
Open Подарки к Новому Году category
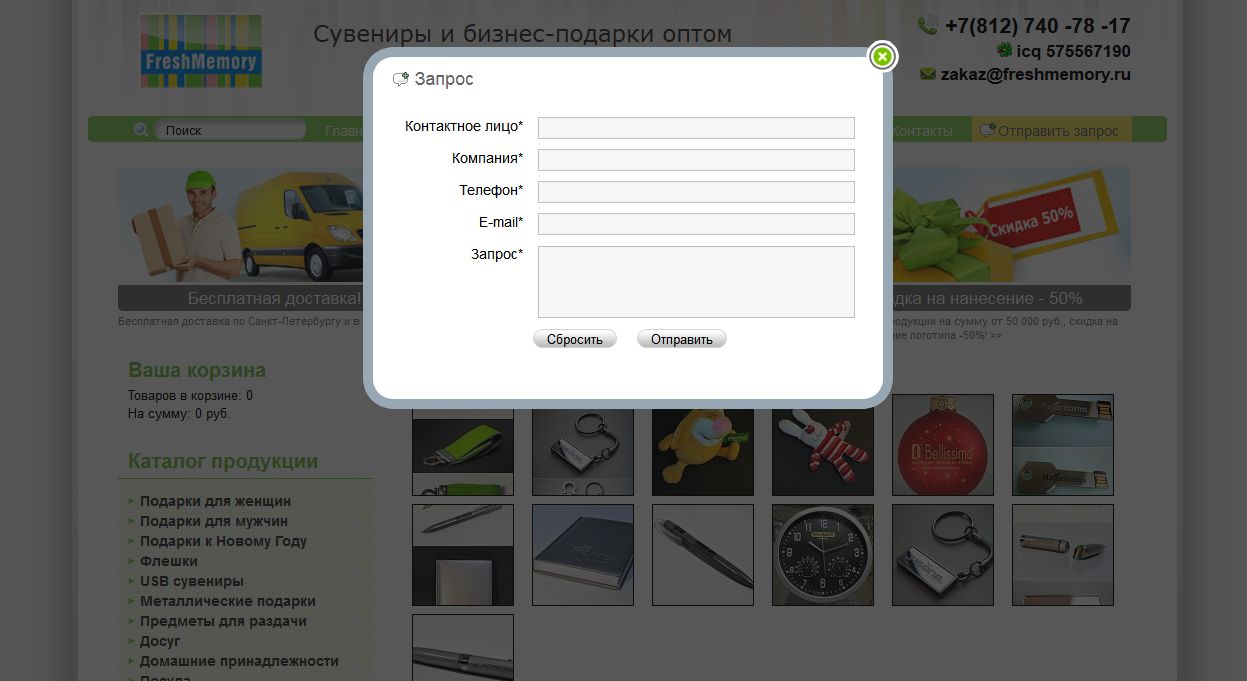(x=223, y=541)
